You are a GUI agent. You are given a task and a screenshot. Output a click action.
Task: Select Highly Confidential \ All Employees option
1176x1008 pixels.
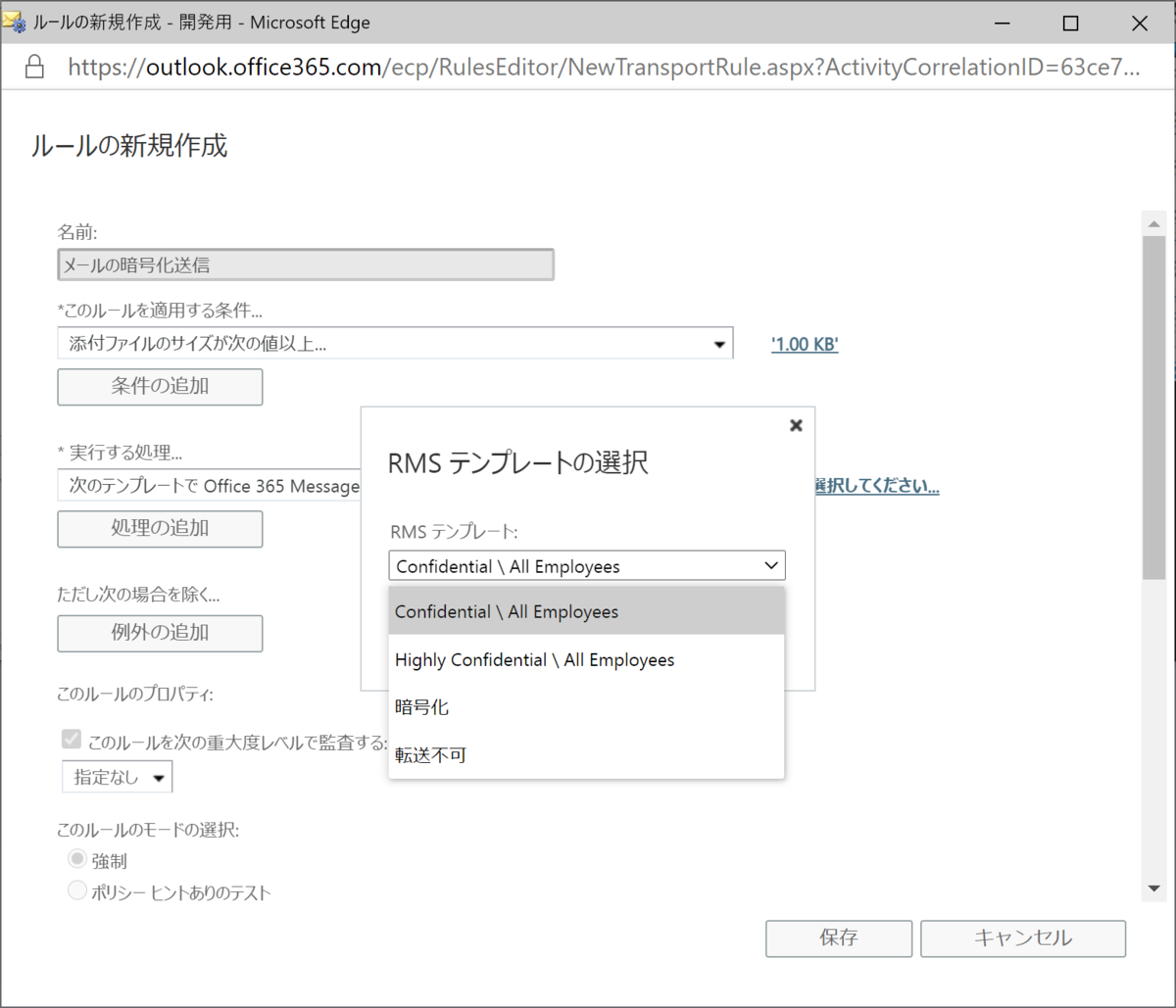pos(587,659)
